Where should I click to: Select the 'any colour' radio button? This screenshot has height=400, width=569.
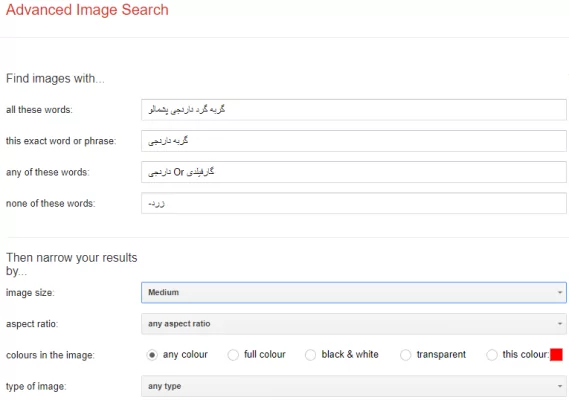point(152,355)
